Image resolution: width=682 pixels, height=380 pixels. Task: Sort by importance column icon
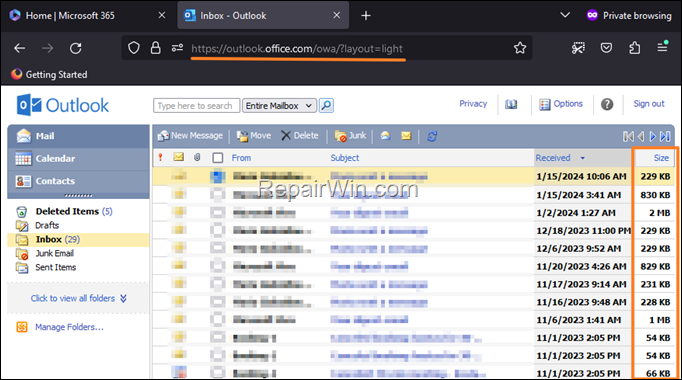click(x=160, y=157)
